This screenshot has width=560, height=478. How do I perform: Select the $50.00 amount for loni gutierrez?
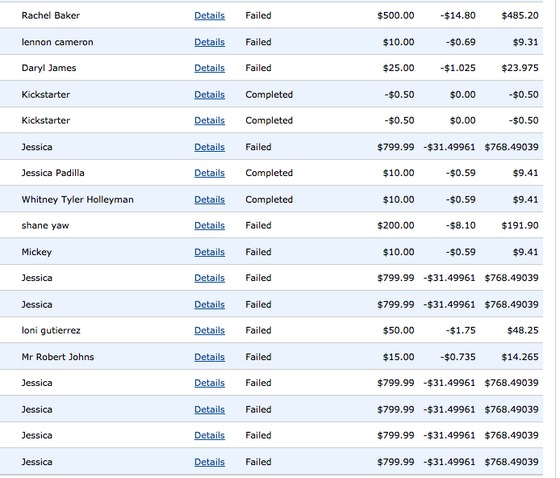point(399,330)
